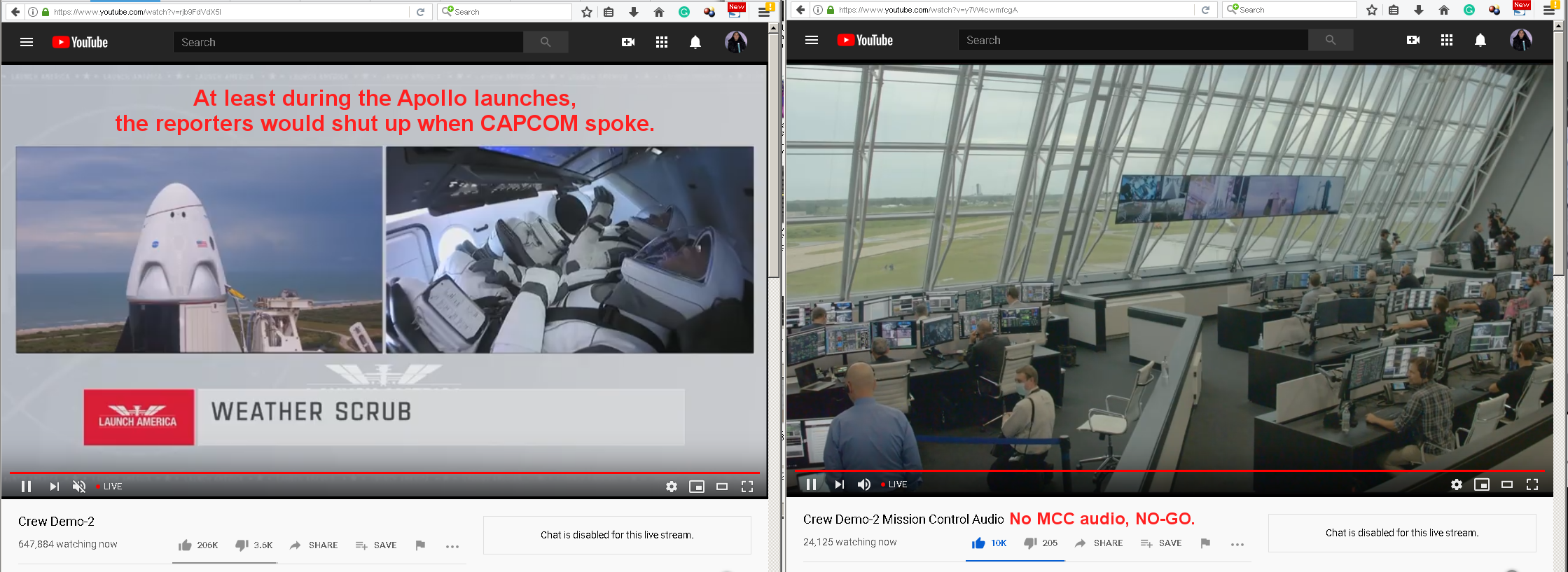Save the Mission Control Audio video

click(x=1161, y=543)
